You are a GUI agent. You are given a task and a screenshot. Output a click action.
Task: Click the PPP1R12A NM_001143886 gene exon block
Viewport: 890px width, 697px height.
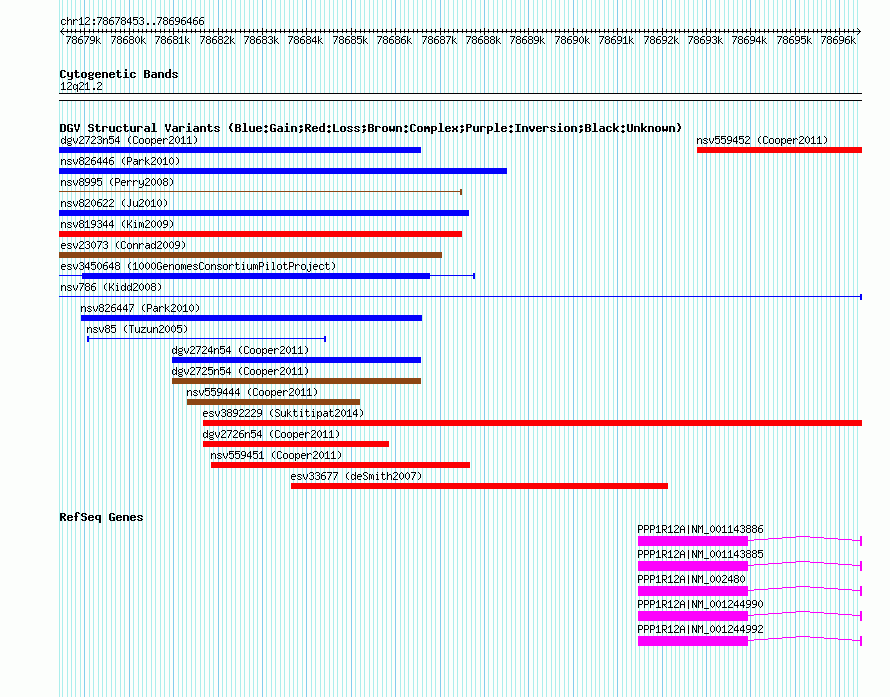tap(693, 541)
